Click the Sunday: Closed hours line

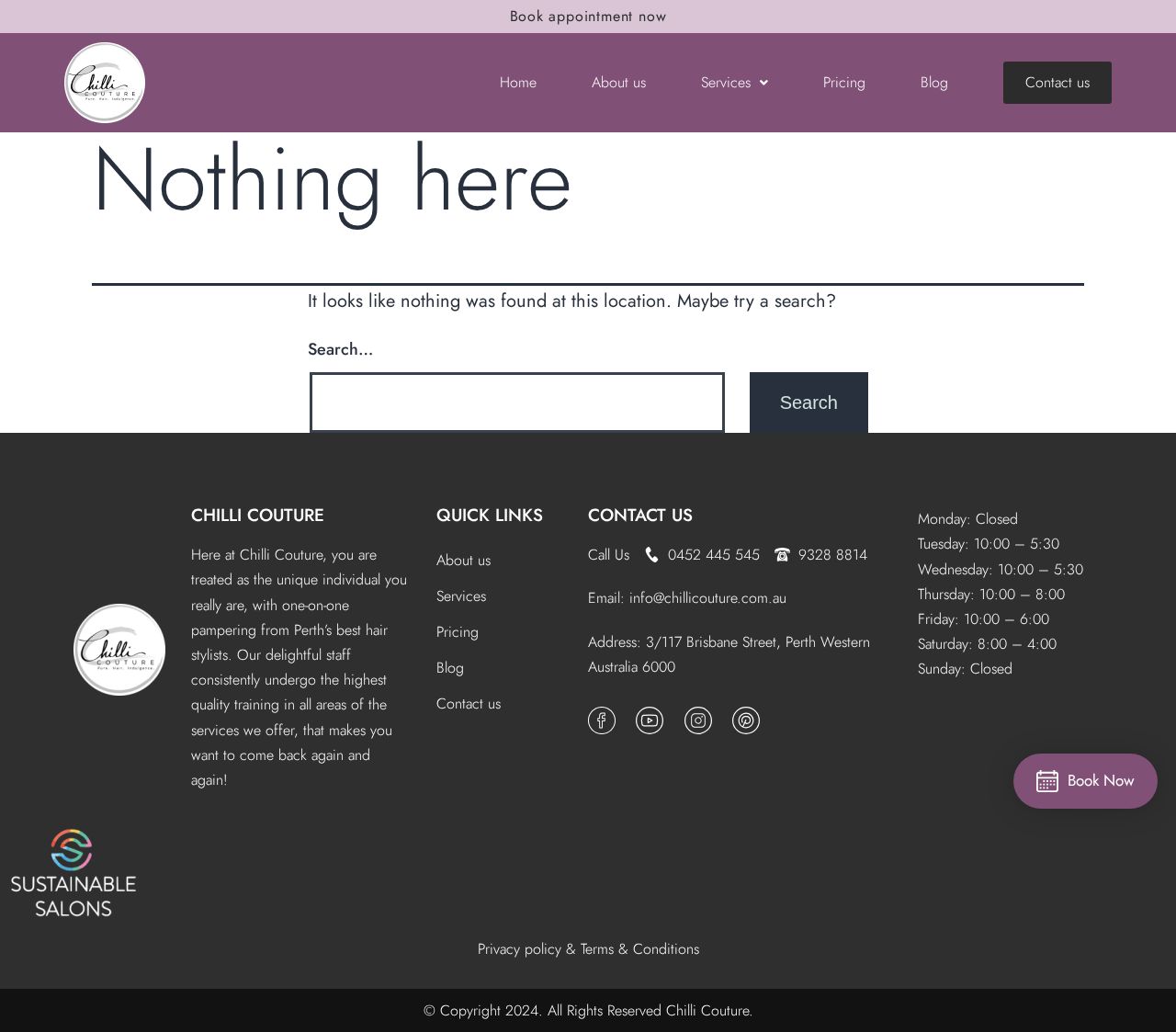[x=965, y=669]
